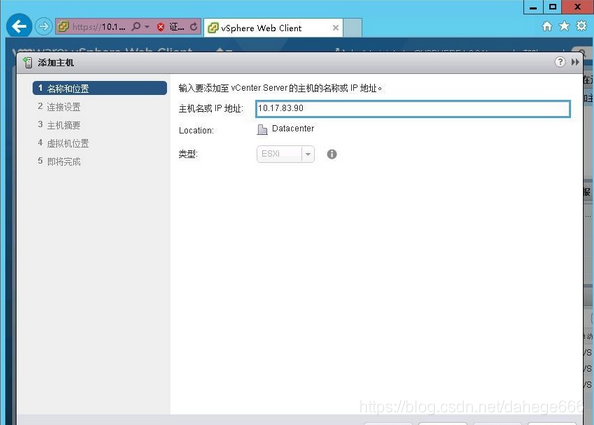Open the address bar search magnifier
Screen dimensions: 594x425
pos(136,27)
